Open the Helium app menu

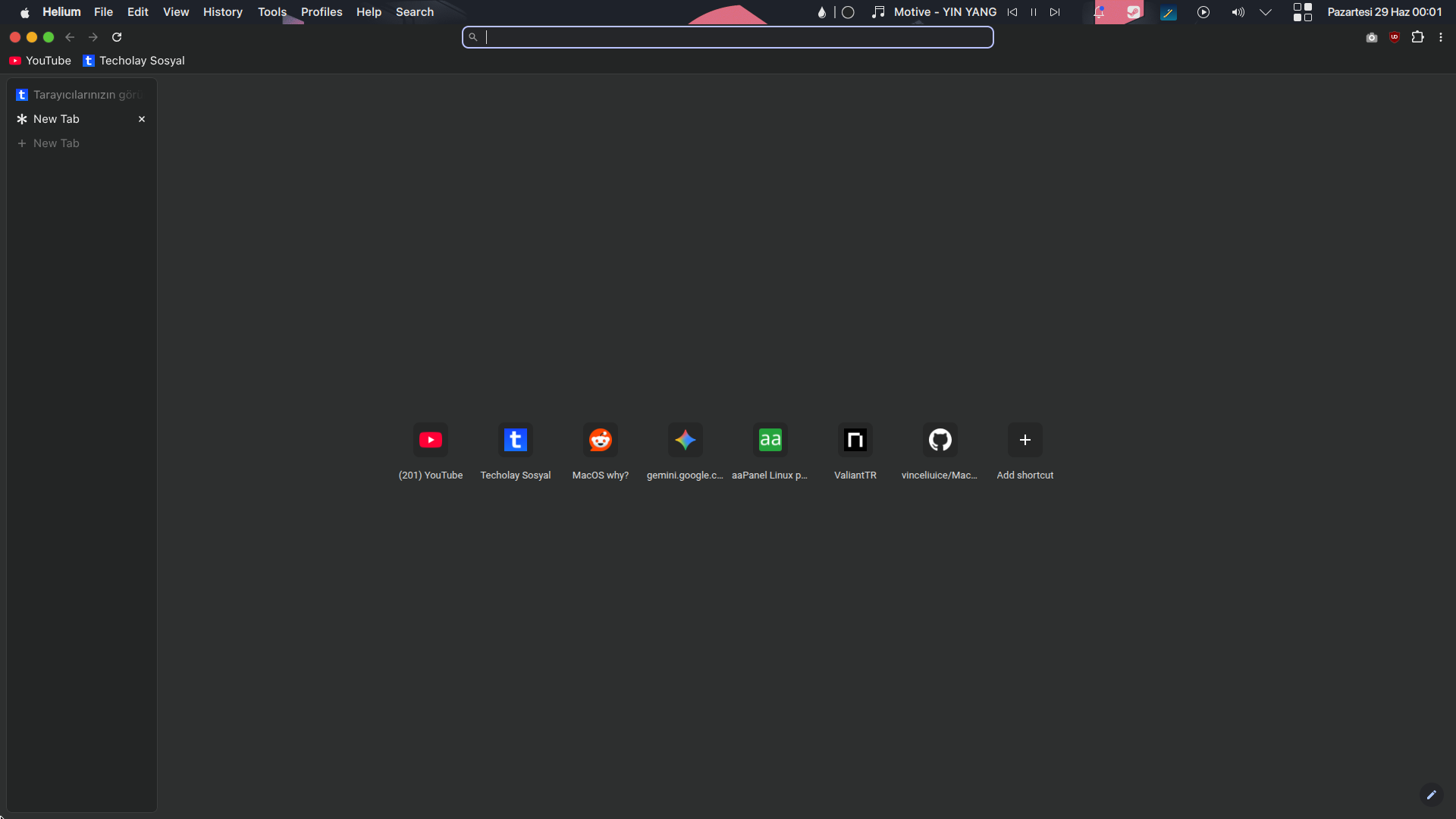point(61,12)
